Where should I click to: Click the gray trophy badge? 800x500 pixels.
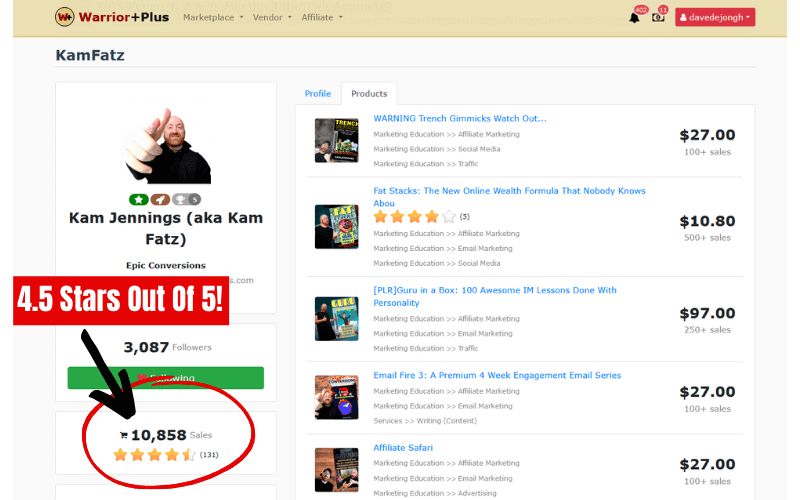pyautogui.click(x=186, y=199)
